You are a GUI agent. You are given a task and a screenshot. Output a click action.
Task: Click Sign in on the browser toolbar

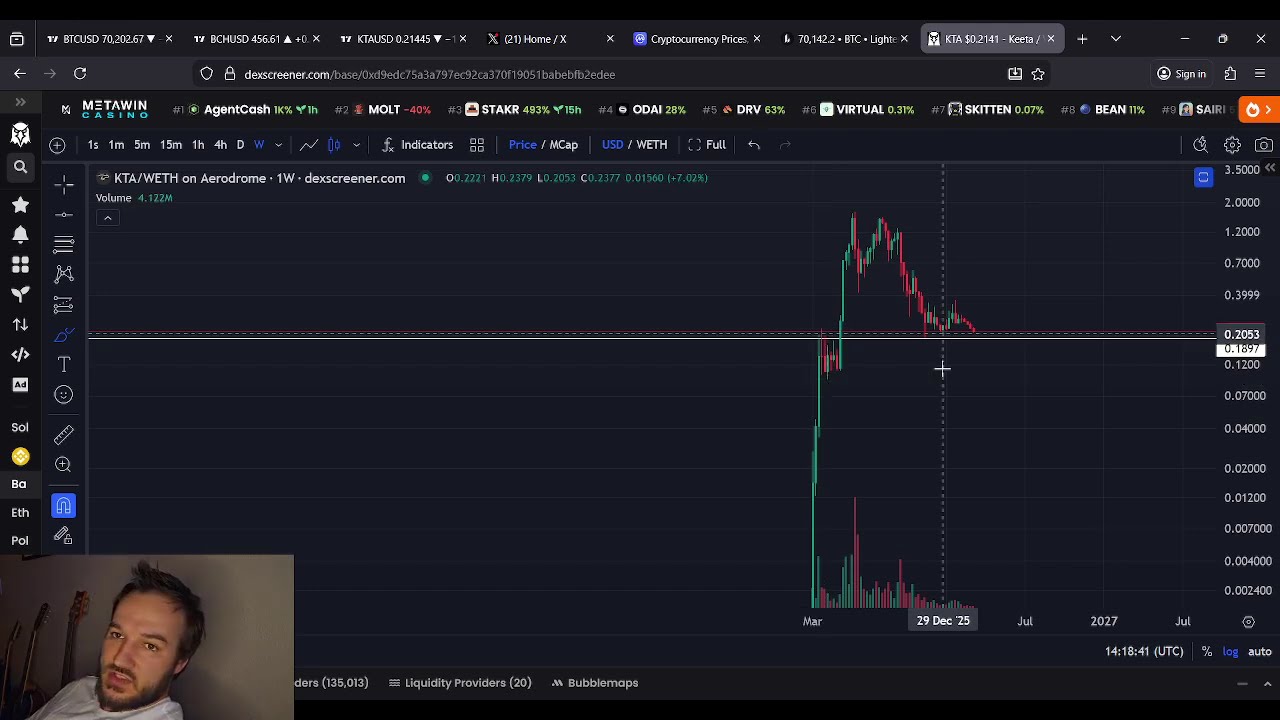[1181, 74]
